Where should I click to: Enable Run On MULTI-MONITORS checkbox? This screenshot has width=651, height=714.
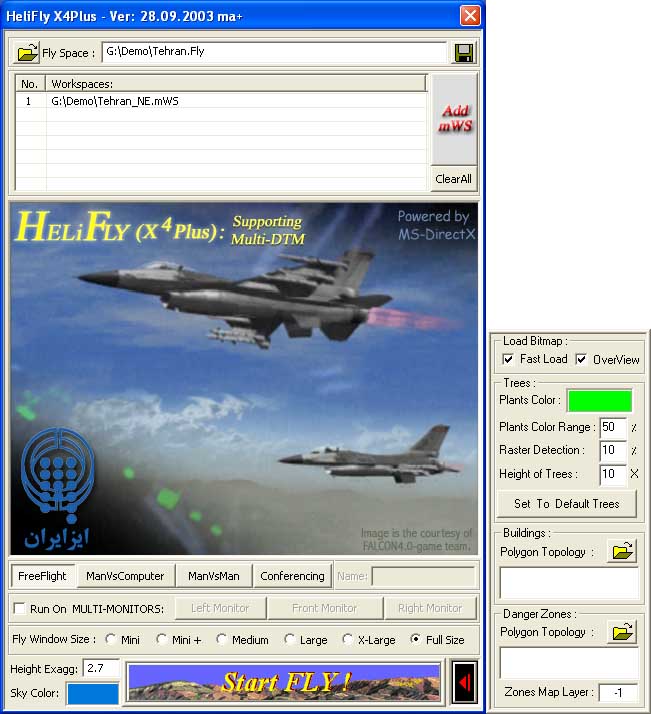click(20, 609)
